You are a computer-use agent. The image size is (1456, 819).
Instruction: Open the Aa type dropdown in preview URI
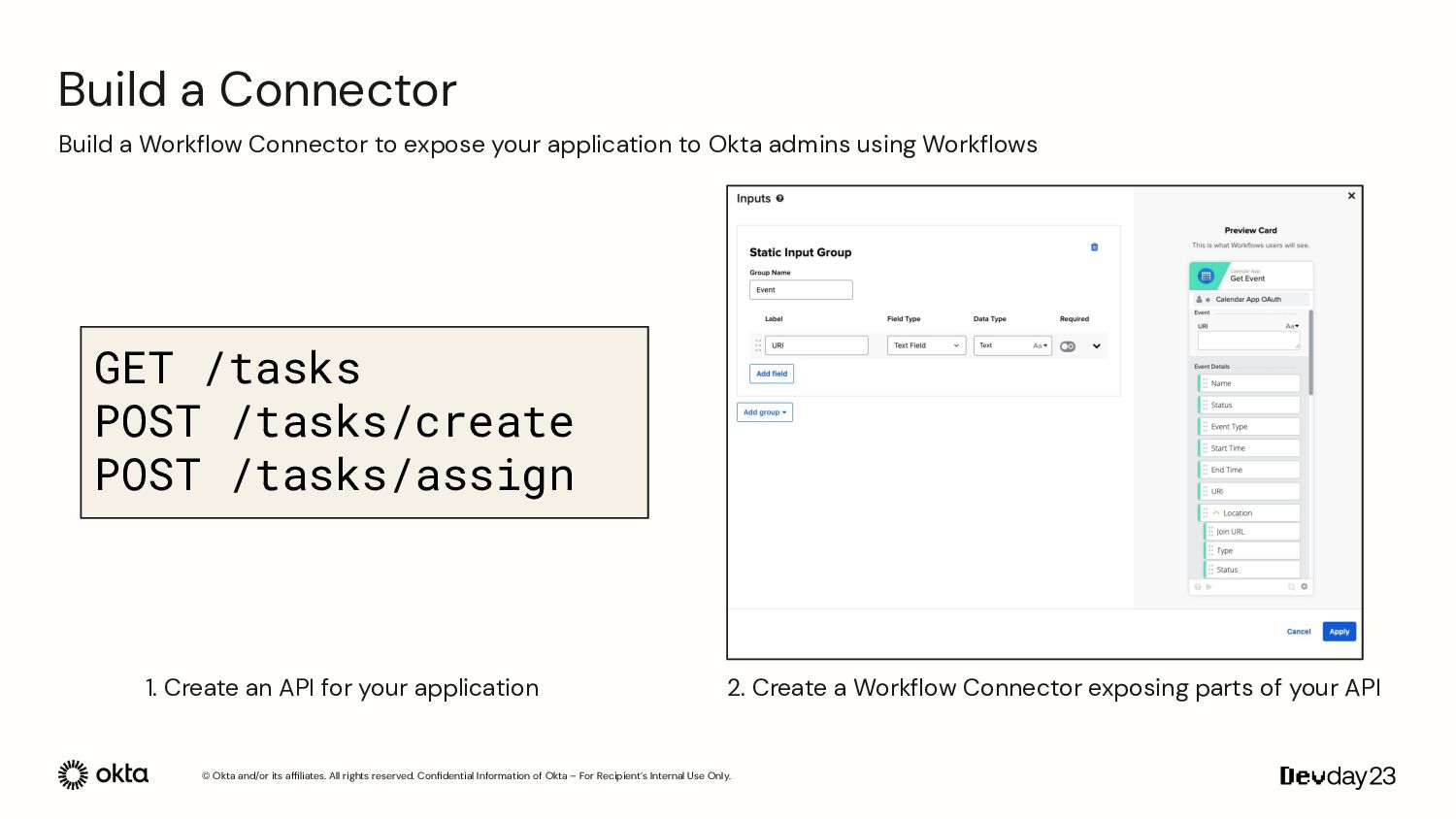[1292, 326]
